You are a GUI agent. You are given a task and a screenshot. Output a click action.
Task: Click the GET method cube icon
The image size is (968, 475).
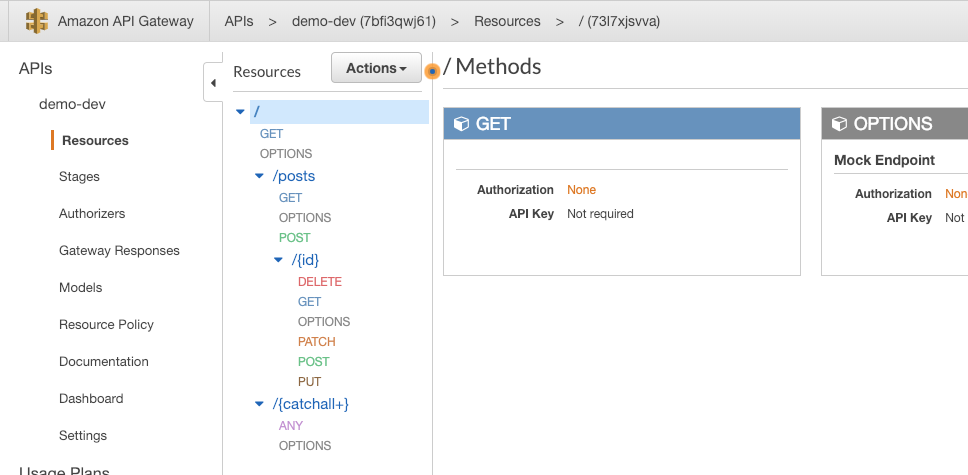(x=461, y=124)
